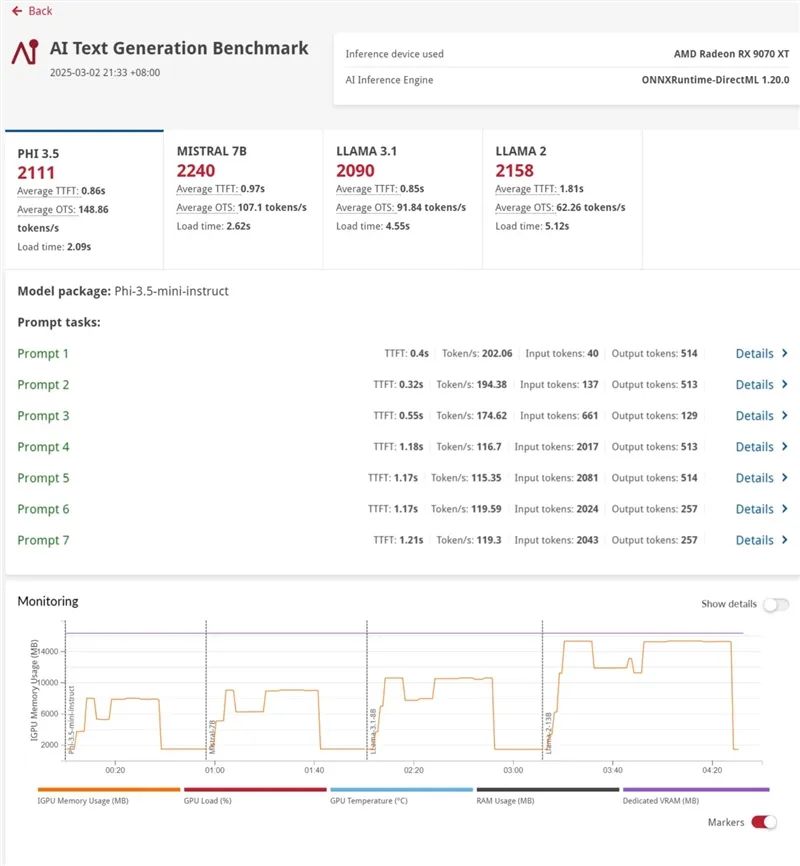800x866 pixels.
Task: Switch to the LLAMA 2 tab
Action: [x=562, y=199]
